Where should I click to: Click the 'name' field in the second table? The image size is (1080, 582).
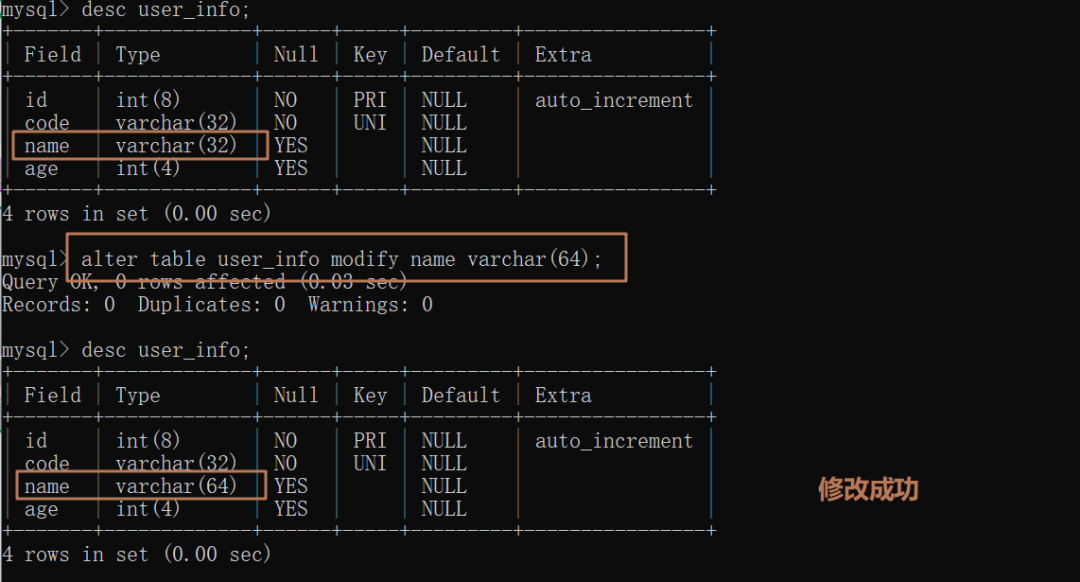tap(47, 486)
